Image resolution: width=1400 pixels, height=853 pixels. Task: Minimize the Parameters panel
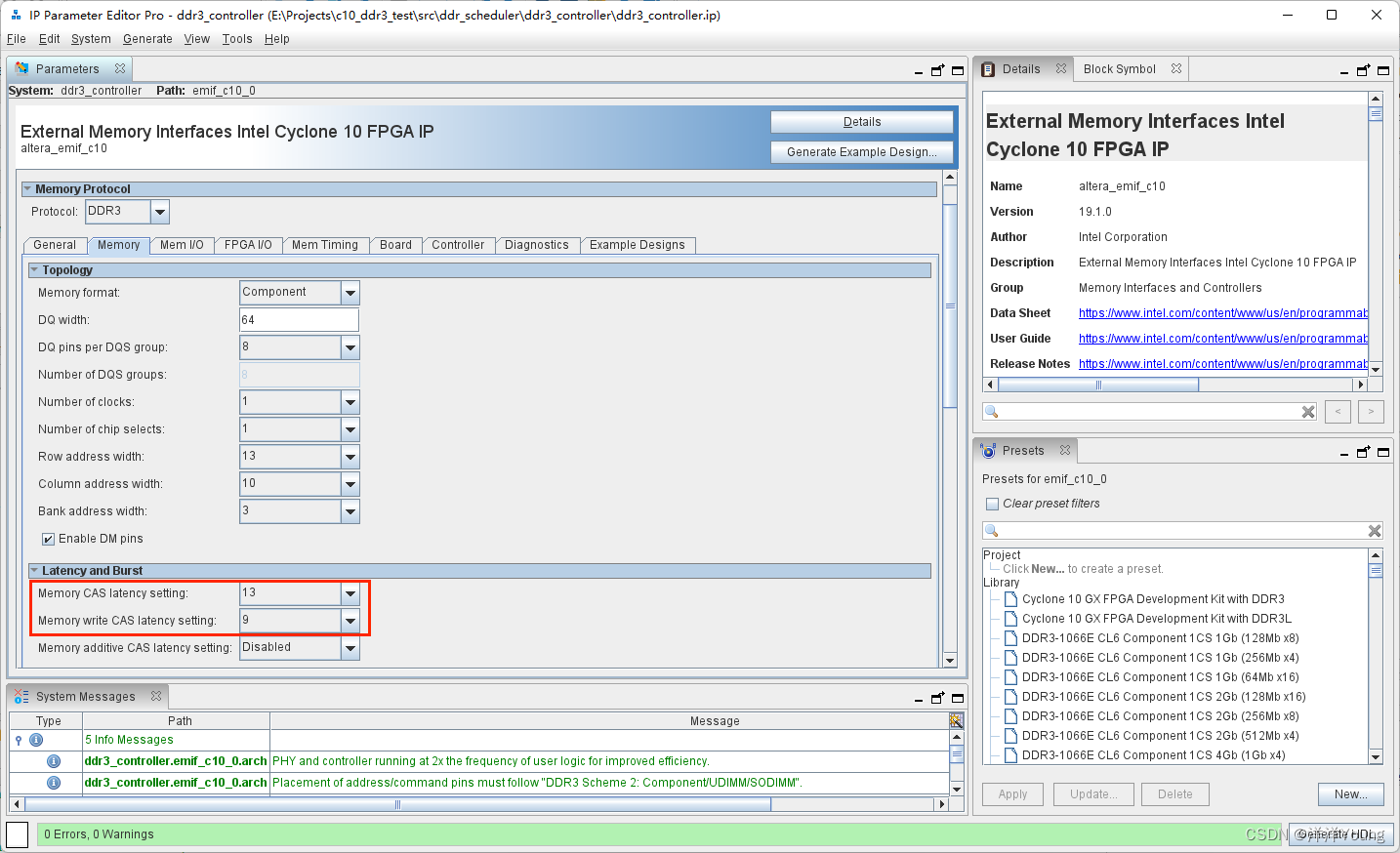(919, 72)
